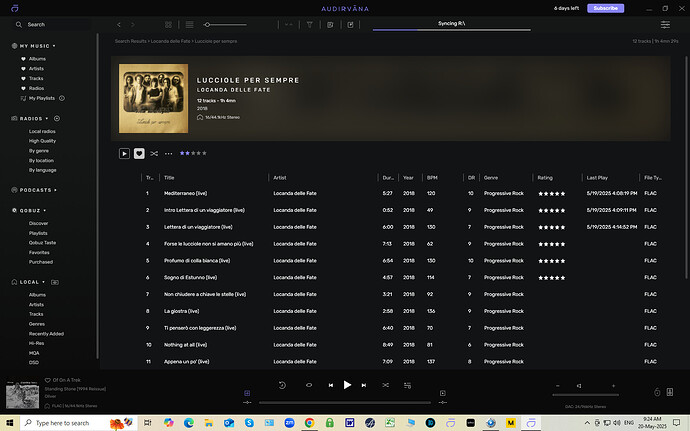Switch to list view layout
Image resolution: width=690 pixels, height=431 pixels.
click(189, 25)
